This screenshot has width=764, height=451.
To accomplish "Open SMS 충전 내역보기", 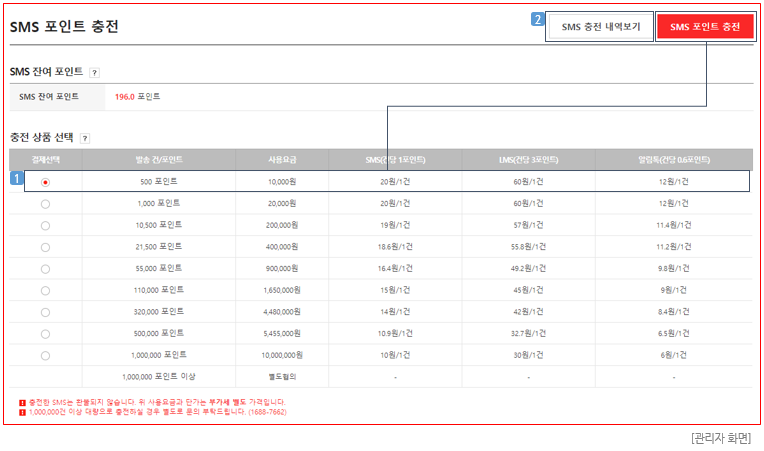I will point(600,27).
